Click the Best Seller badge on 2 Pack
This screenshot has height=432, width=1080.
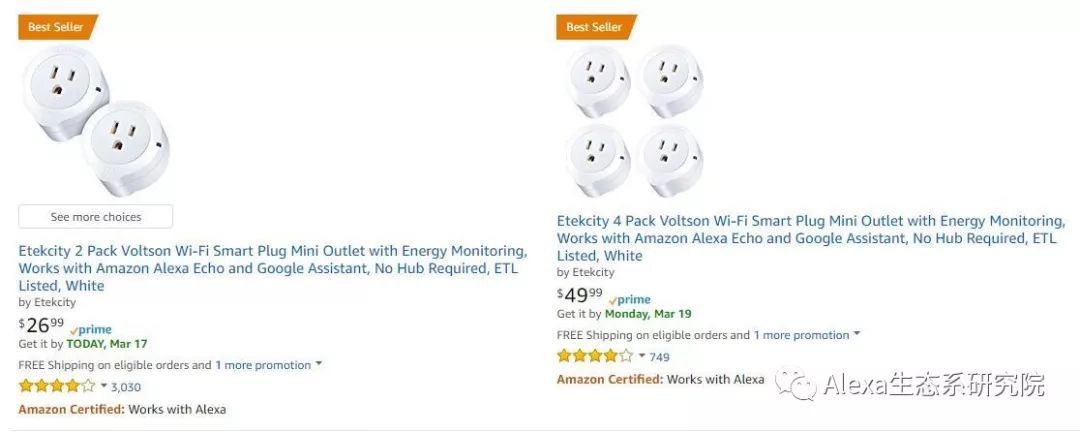[55, 27]
